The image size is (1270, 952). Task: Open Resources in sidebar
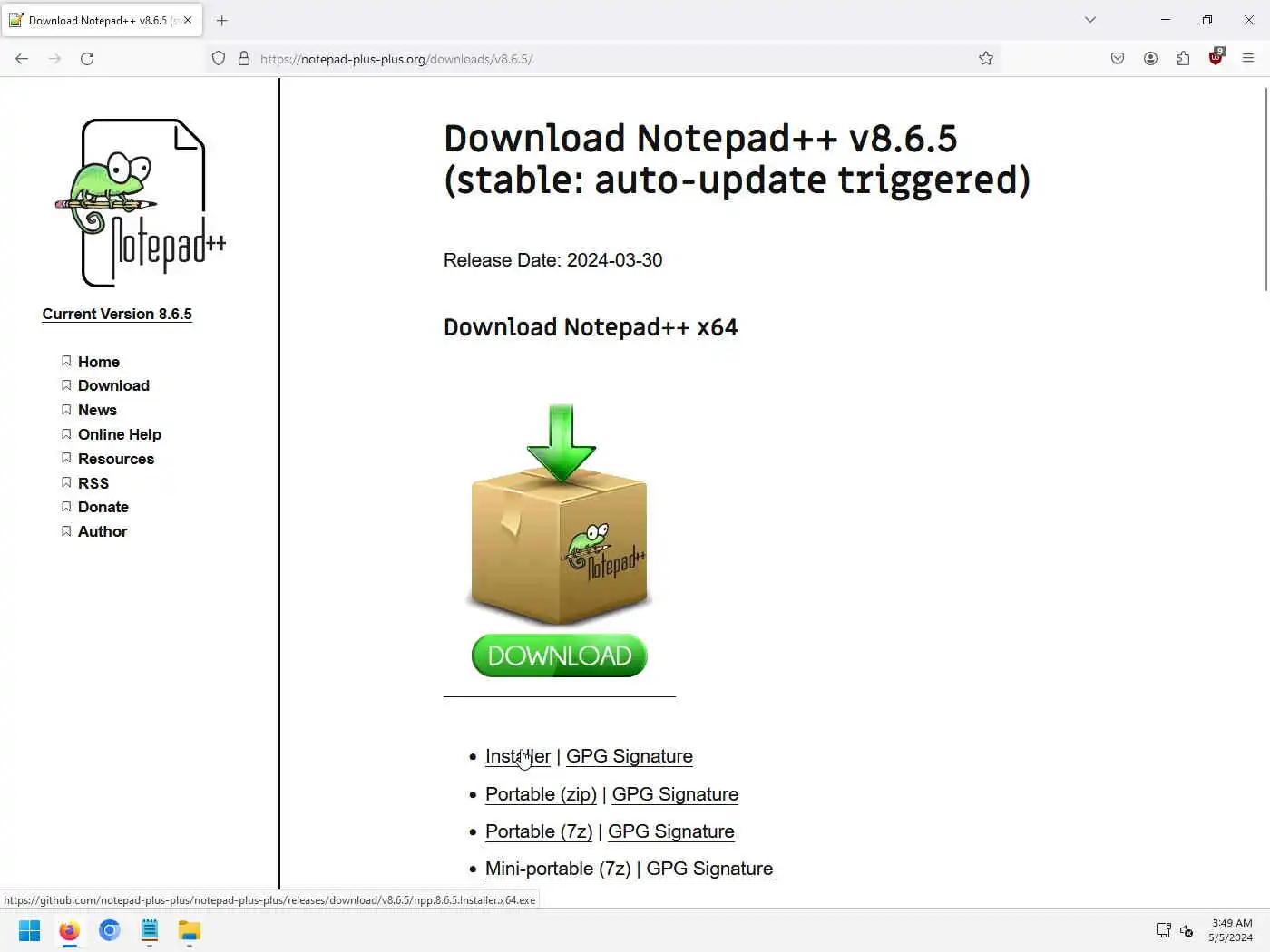pyautogui.click(x=116, y=459)
